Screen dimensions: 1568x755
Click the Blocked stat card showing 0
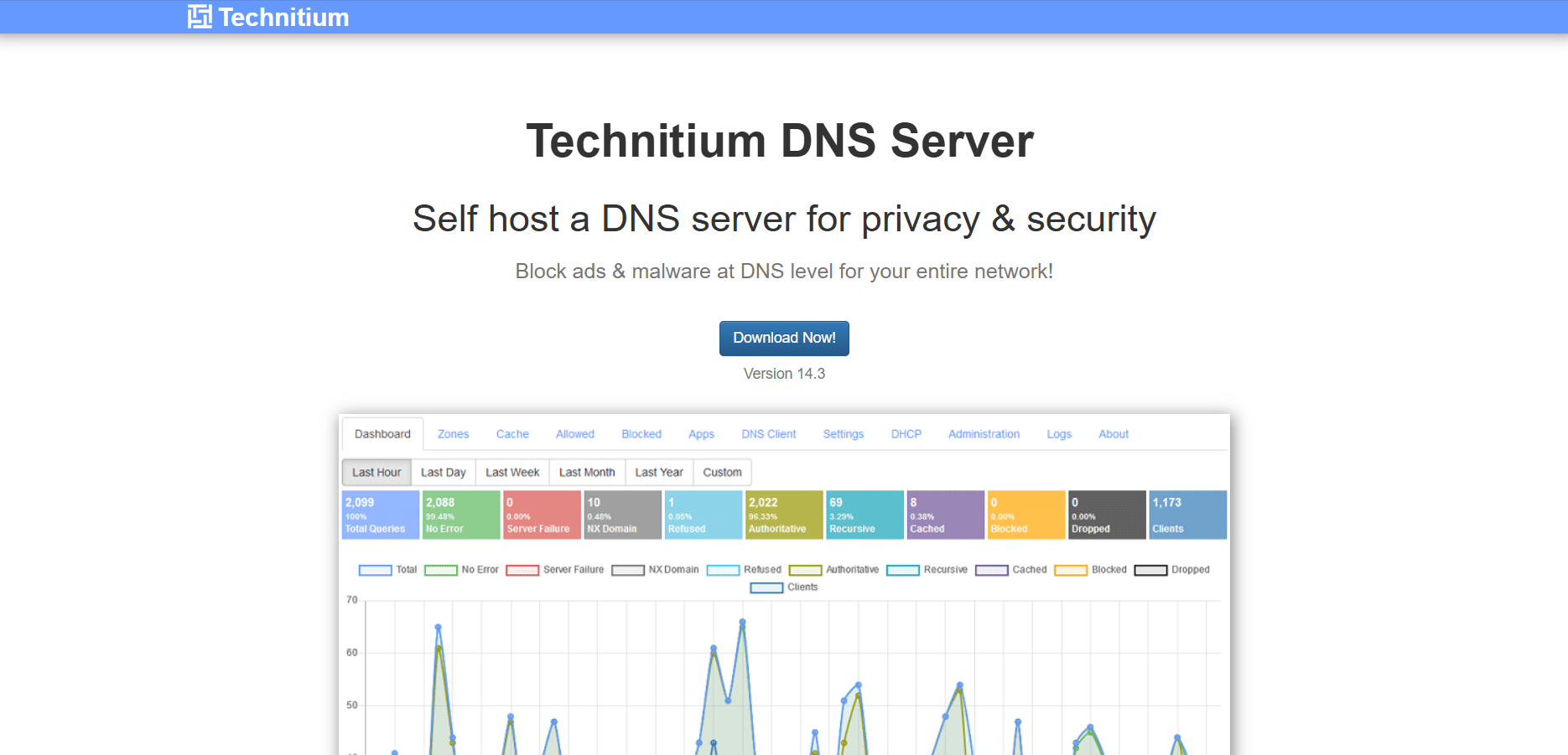[x=1026, y=515]
